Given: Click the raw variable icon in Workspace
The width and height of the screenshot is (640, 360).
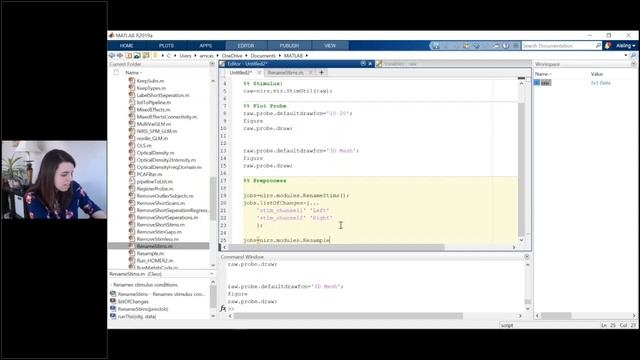Looking at the screenshot, I should [537, 82].
